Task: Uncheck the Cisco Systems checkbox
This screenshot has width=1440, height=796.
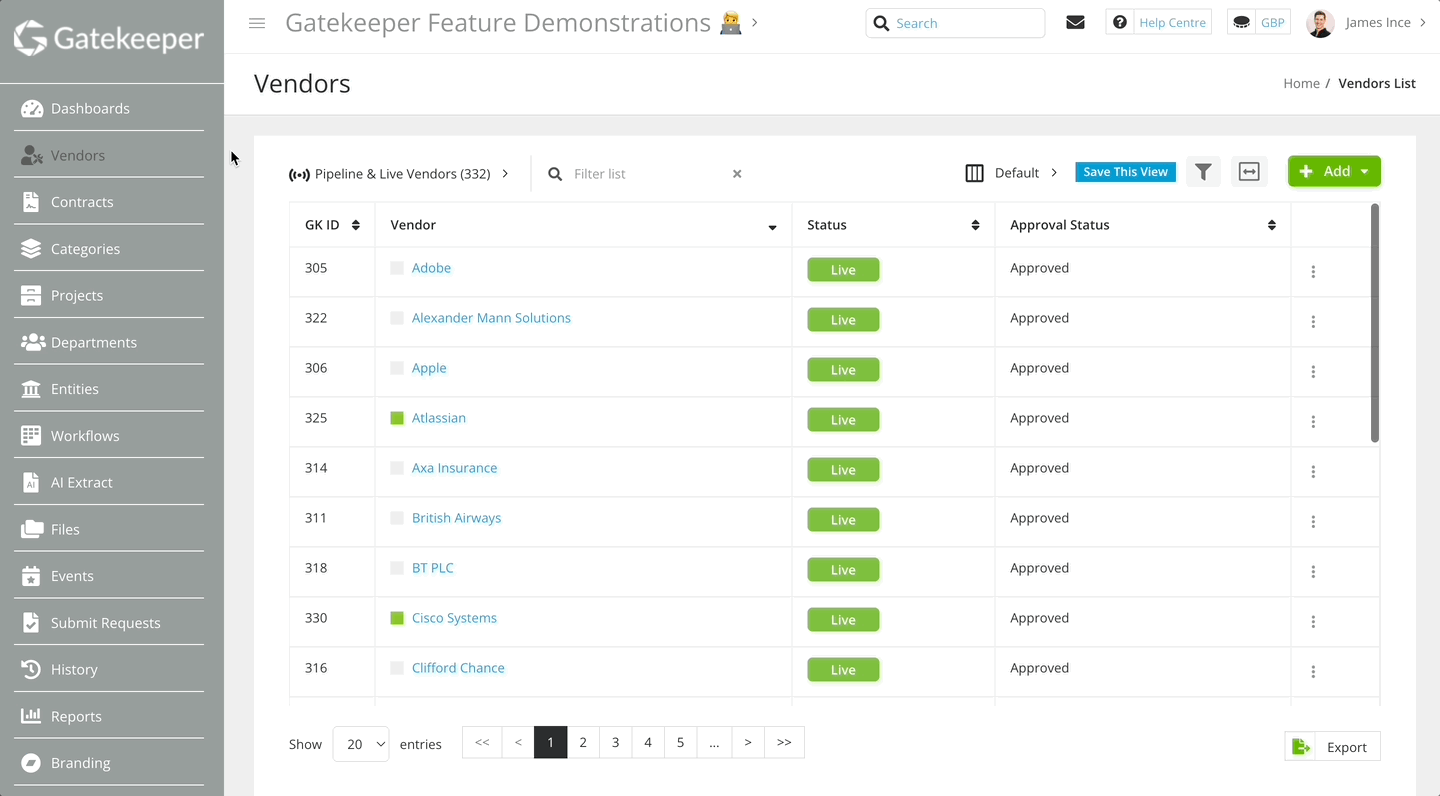Action: point(397,619)
